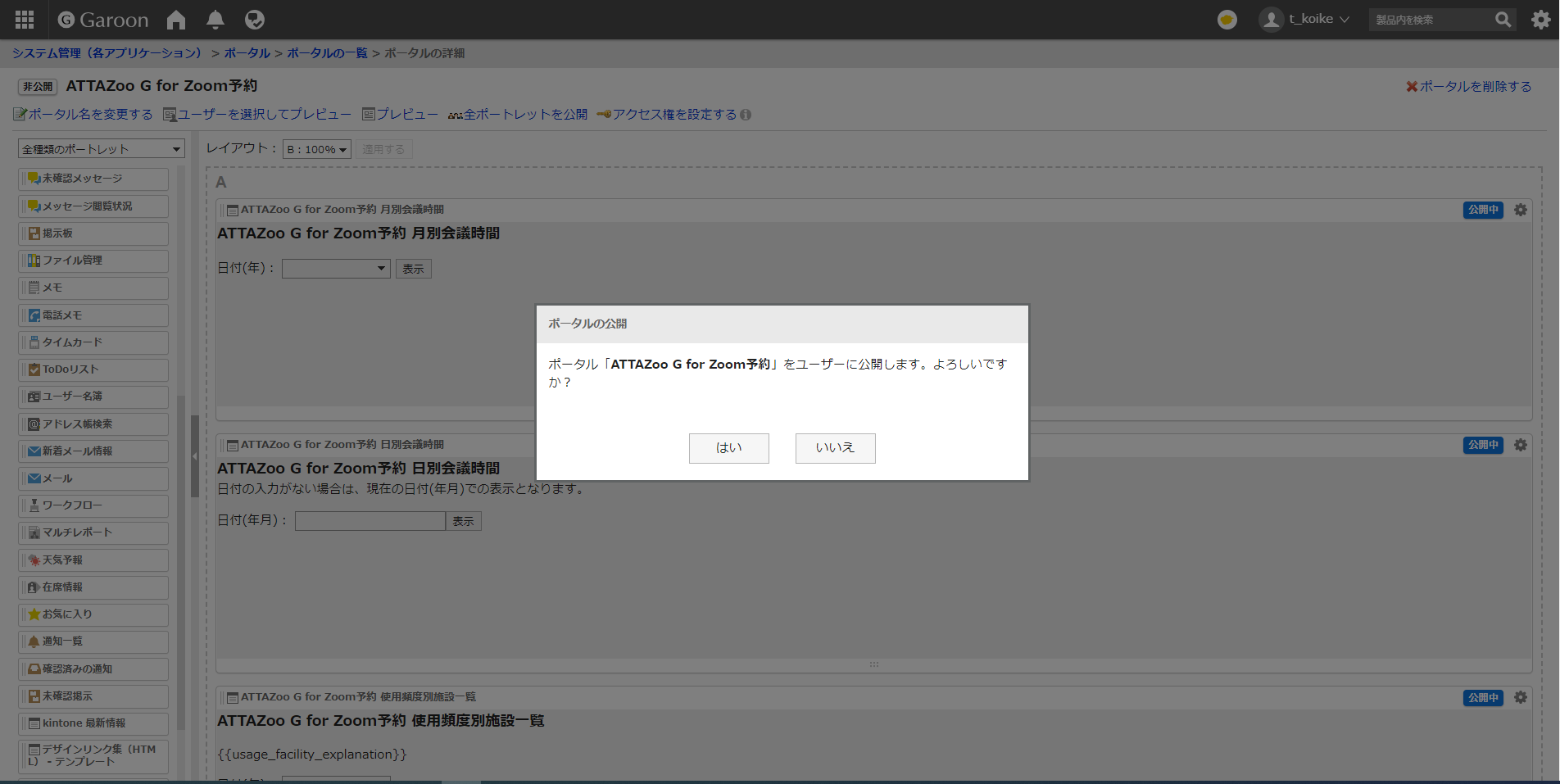Image resolution: width=1560 pixels, height=784 pixels.
Task: Click the search magnifier icon
Action: [x=1503, y=20]
